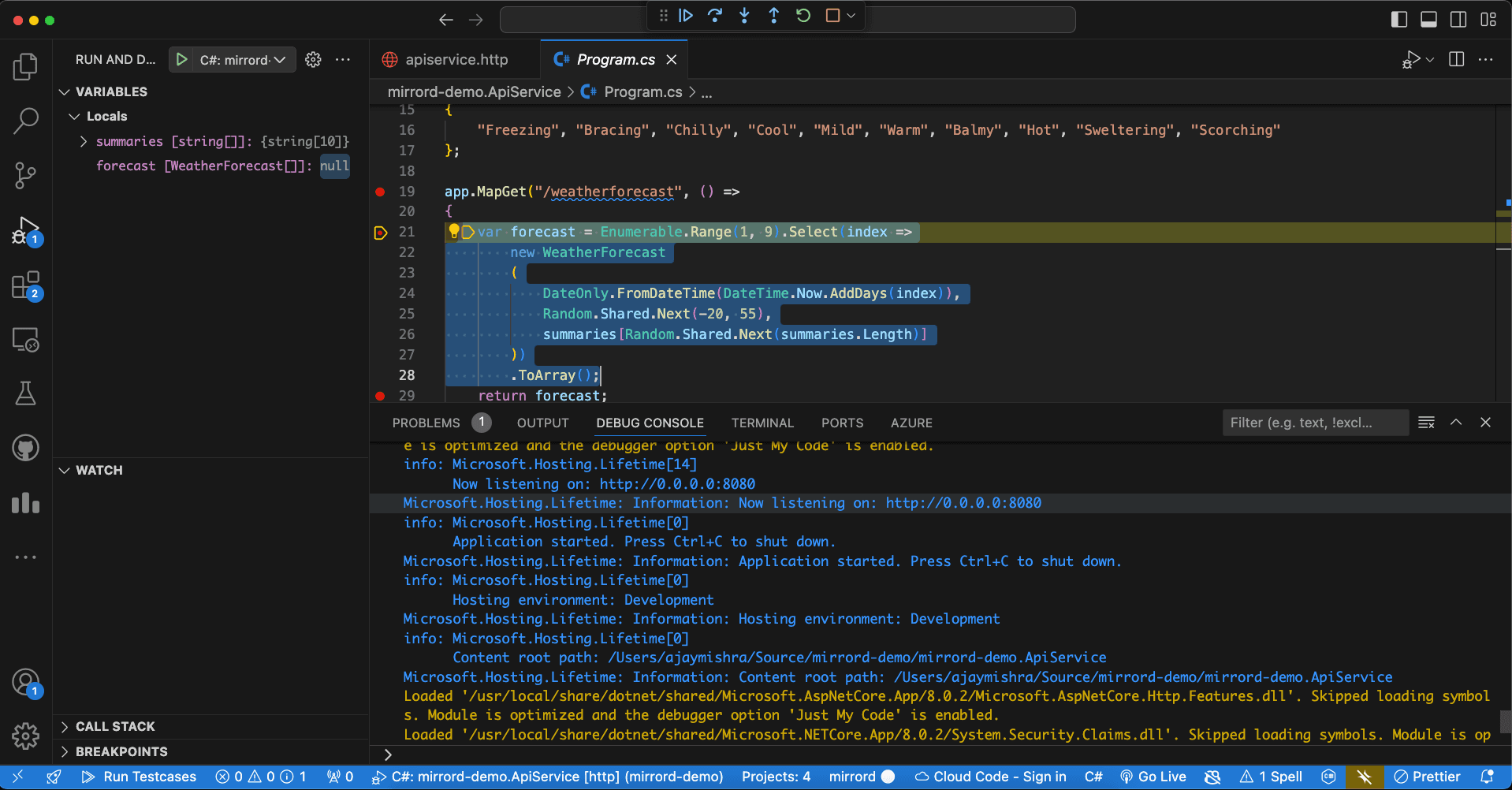Open the Source Control view
The image size is (1512, 790).
(x=25, y=175)
